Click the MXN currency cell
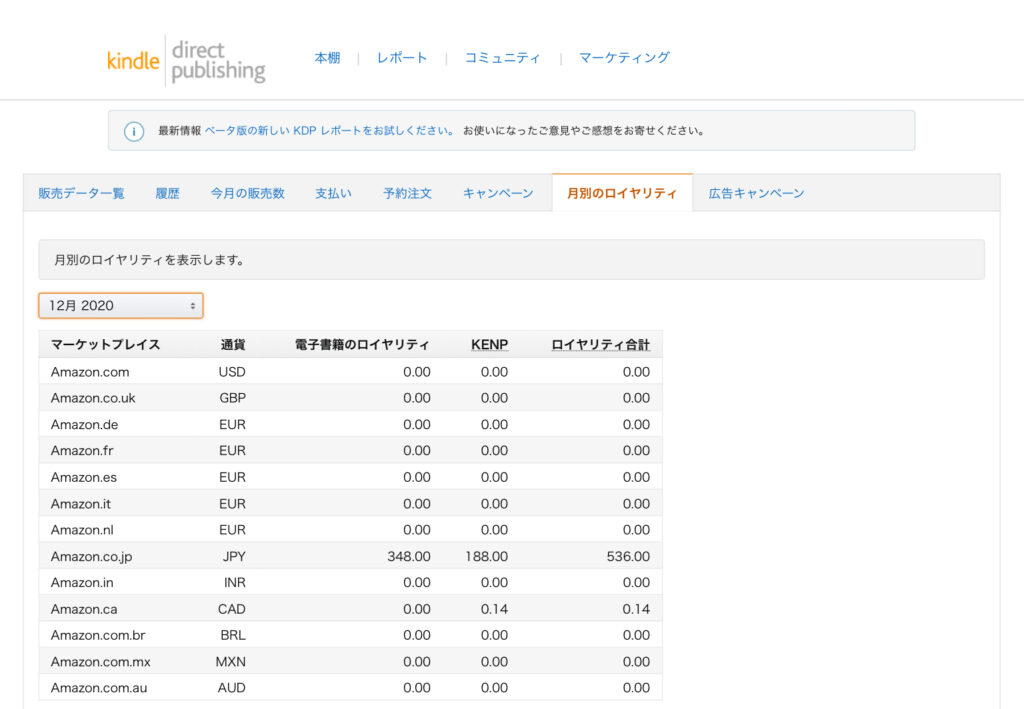This screenshot has width=1024, height=709. 231,662
